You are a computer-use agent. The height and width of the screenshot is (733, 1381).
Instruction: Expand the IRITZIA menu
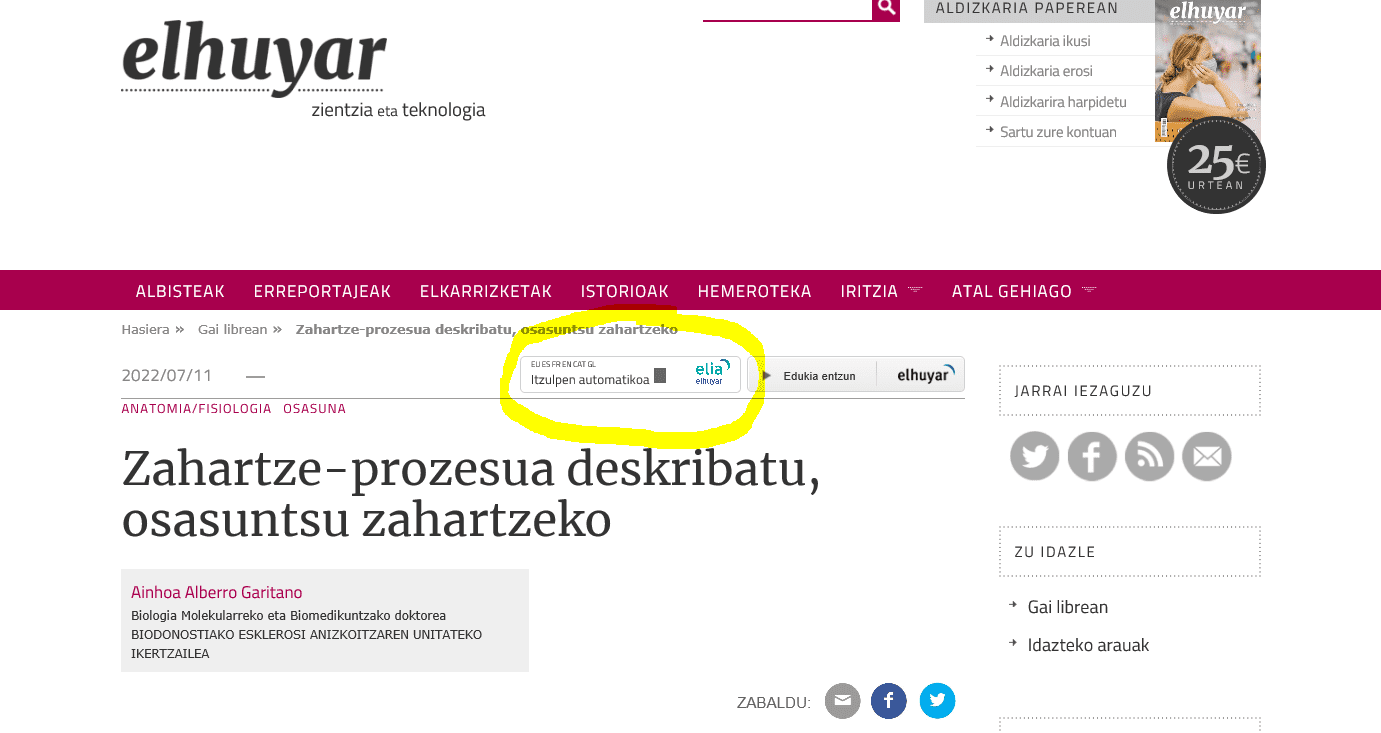pyautogui.click(x=881, y=291)
